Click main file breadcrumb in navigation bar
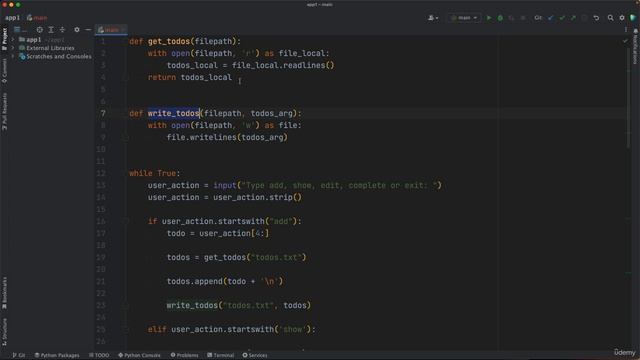Image resolution: width=640 pixels, height=360 pixels. click(x=37, y=18)
